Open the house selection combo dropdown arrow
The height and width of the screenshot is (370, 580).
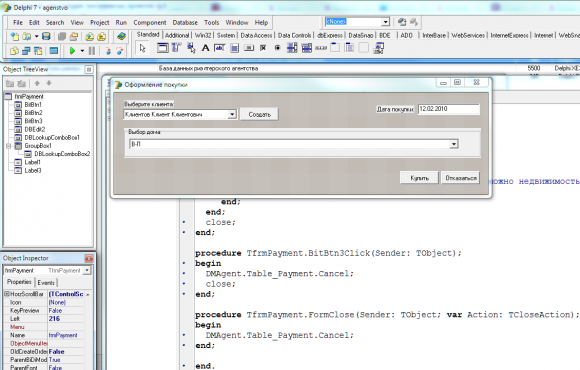454,144
